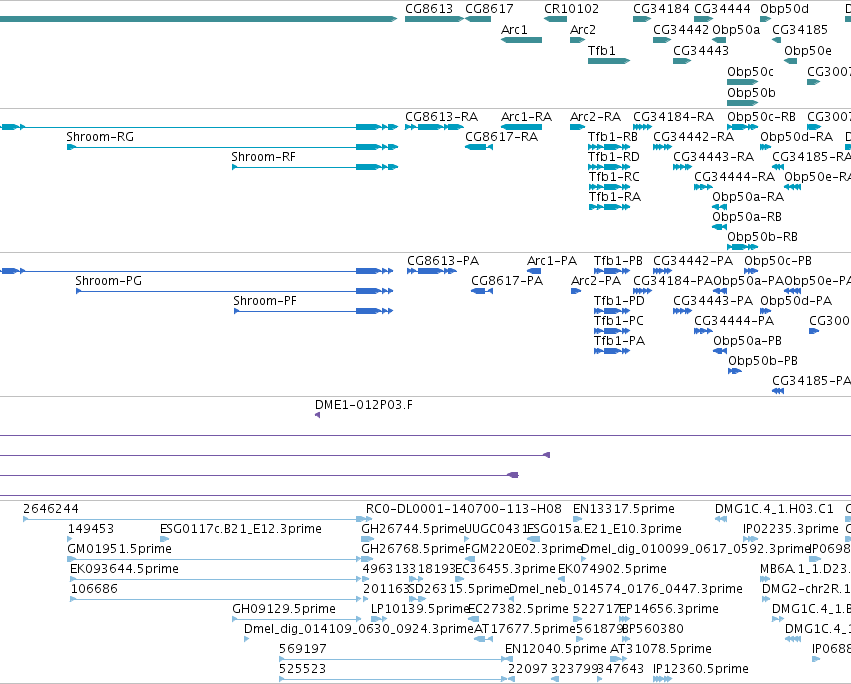Select the CG34185-PA protein label
The image size is (851, 684).
[812, 382]
